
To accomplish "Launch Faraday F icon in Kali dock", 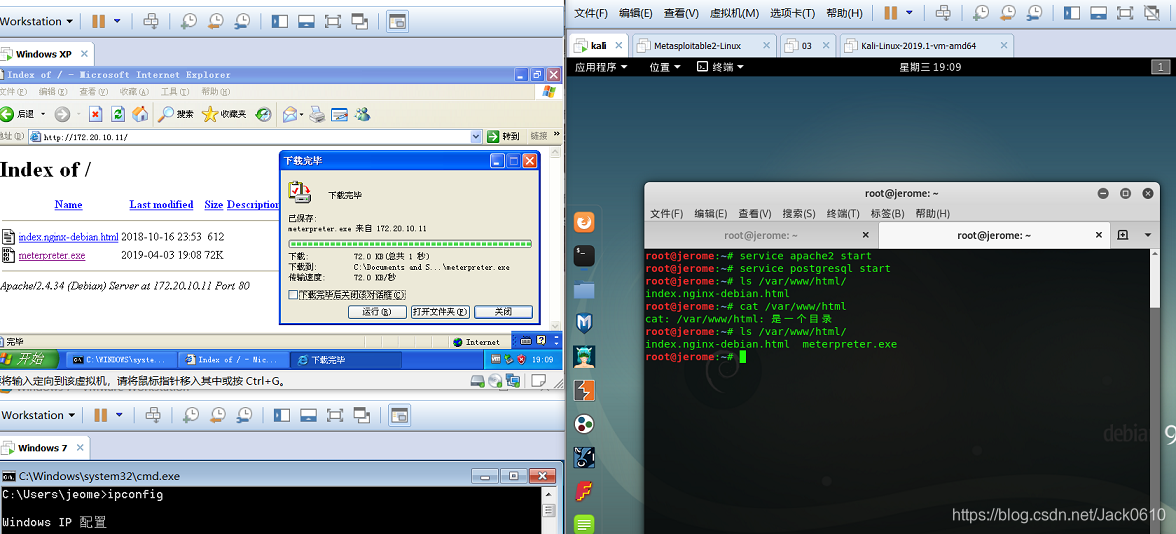I will tap(584, 491).
